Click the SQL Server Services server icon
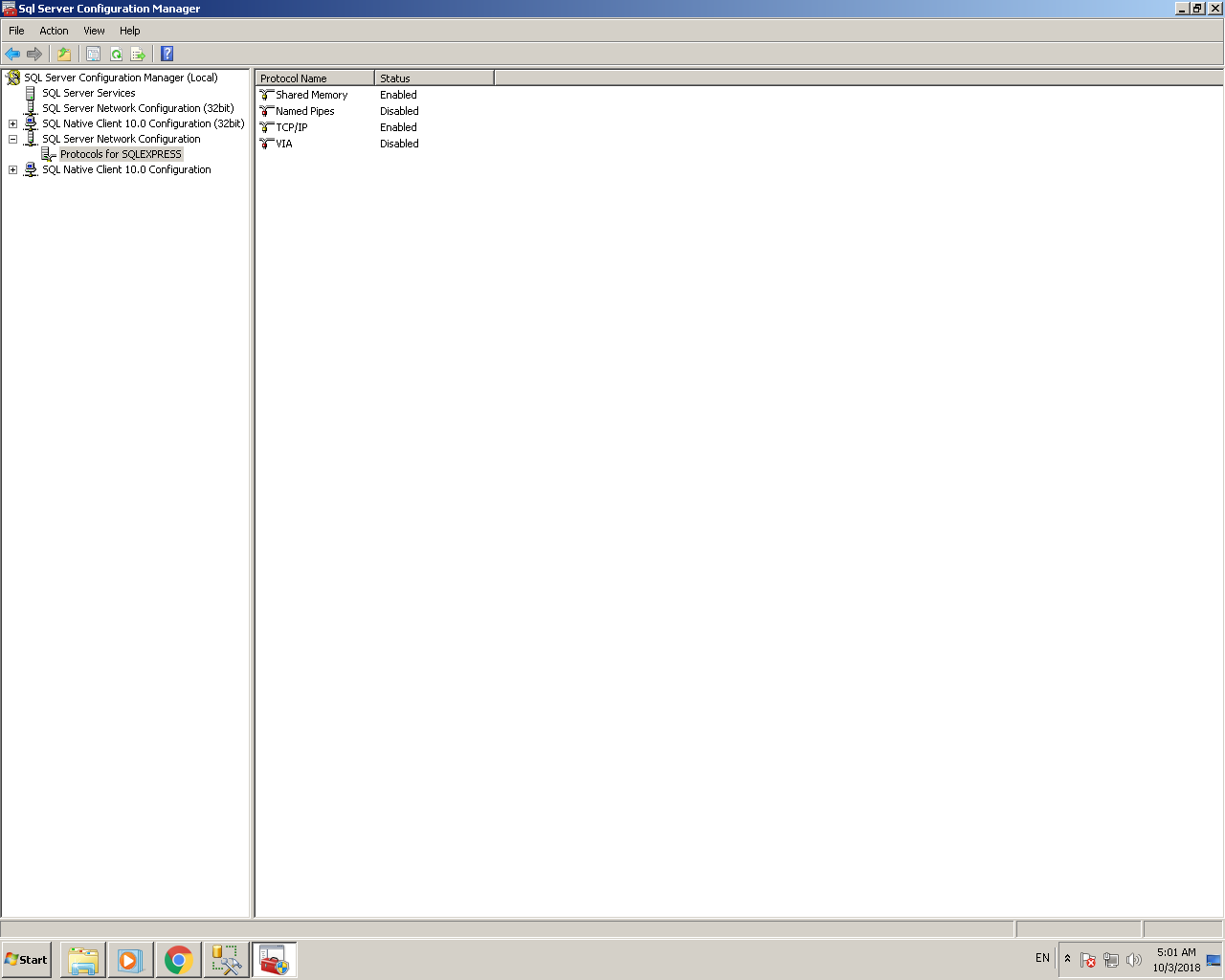This screenshot has height=980, width=1225. [x=31, y=93]
